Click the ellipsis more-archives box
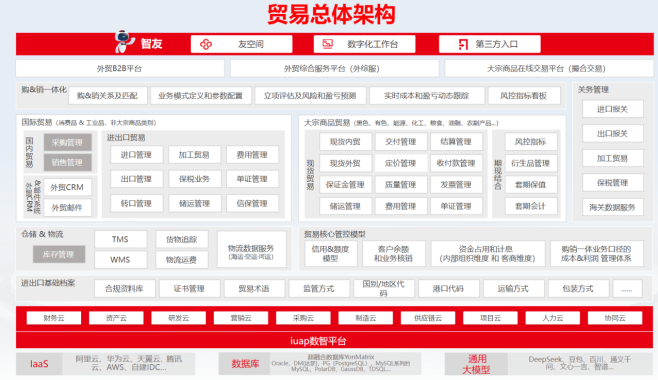This screenshot has height=380, width=658. point(627,289)
